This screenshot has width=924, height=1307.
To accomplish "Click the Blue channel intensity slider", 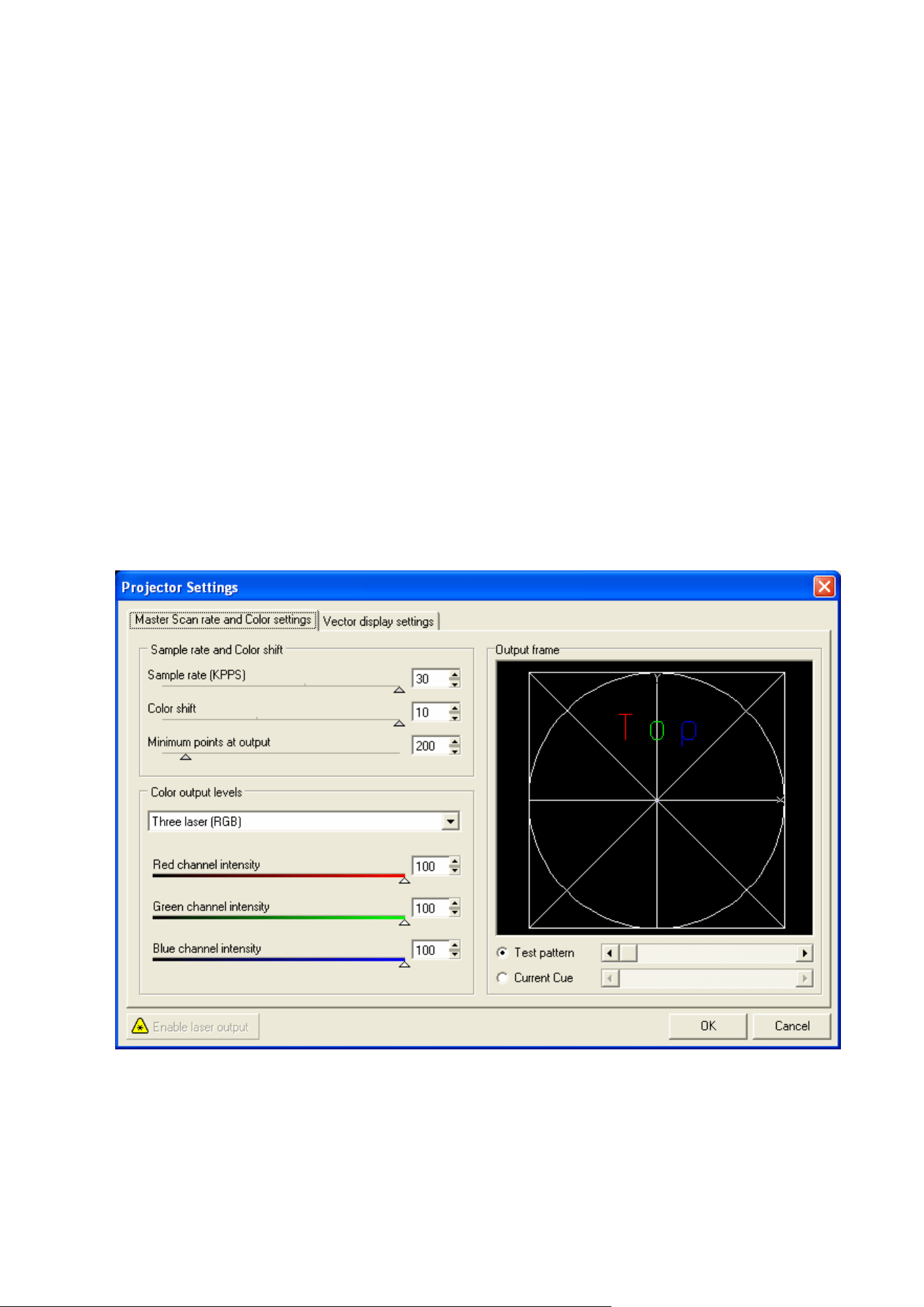I will (x=278, y=959).
